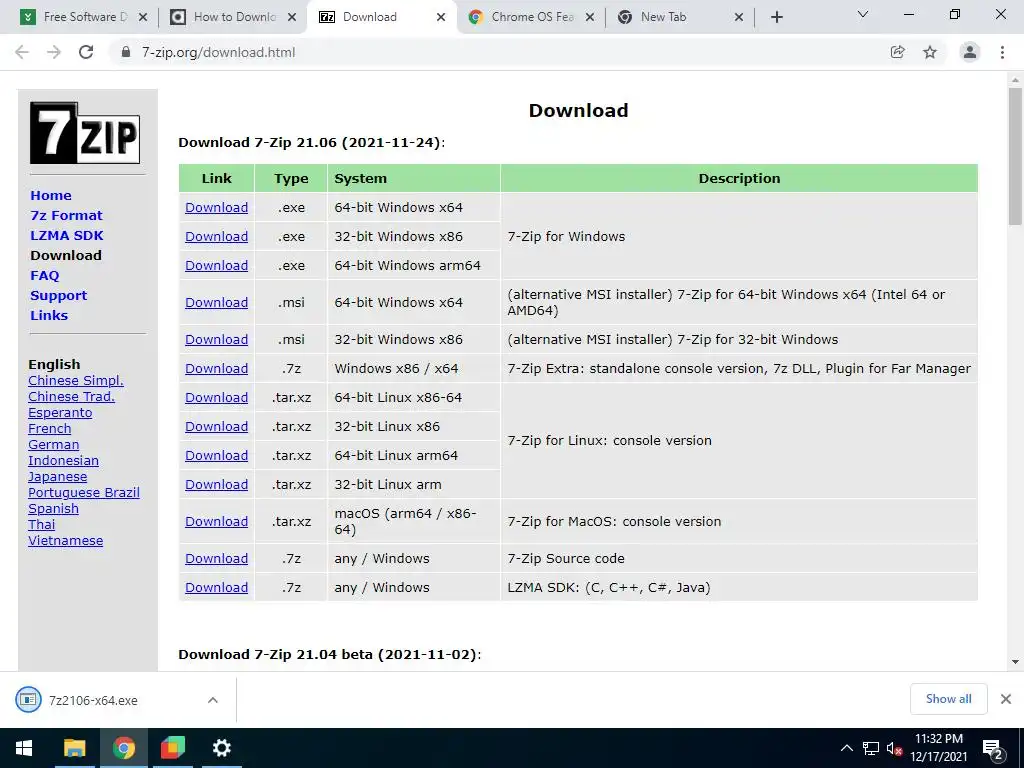The image size is (1024, 768).
Task: Download 7-Zip Source code .7z
Action: pos(216,558)
